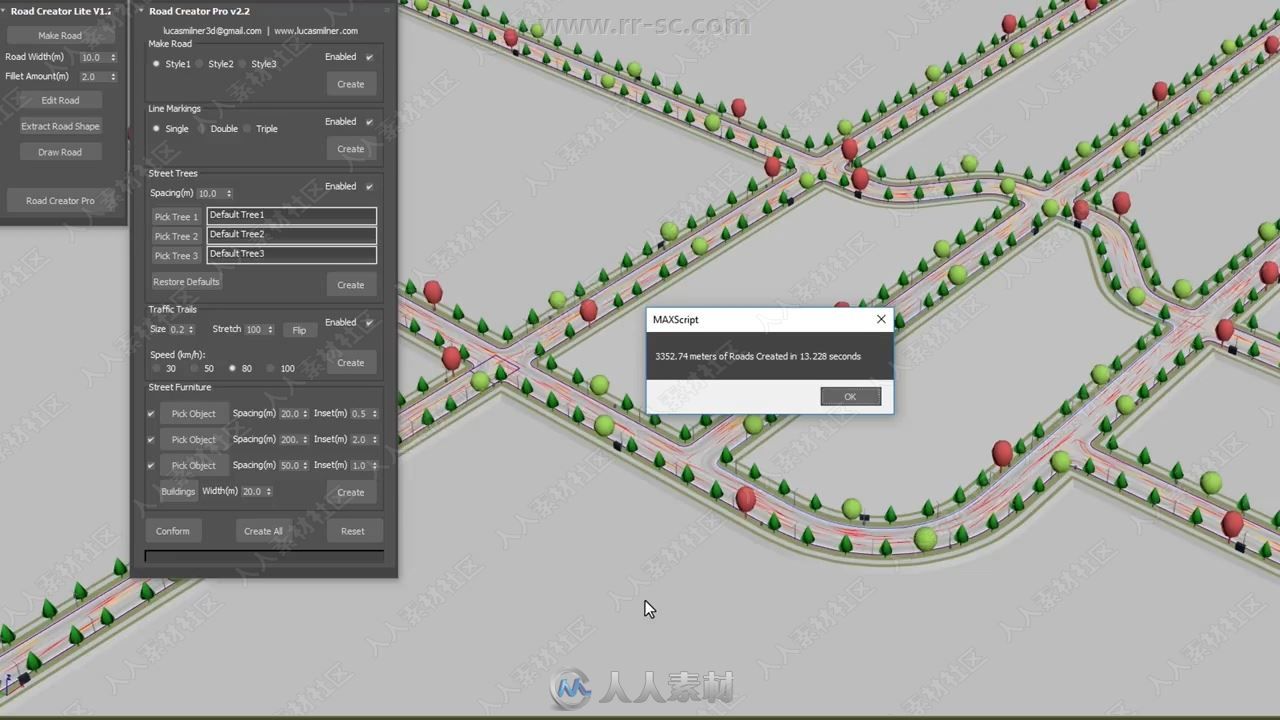Select 50 km/h speed option
Image resolution: width=1280 pixels, height=720 pixels.
point(195,369)
